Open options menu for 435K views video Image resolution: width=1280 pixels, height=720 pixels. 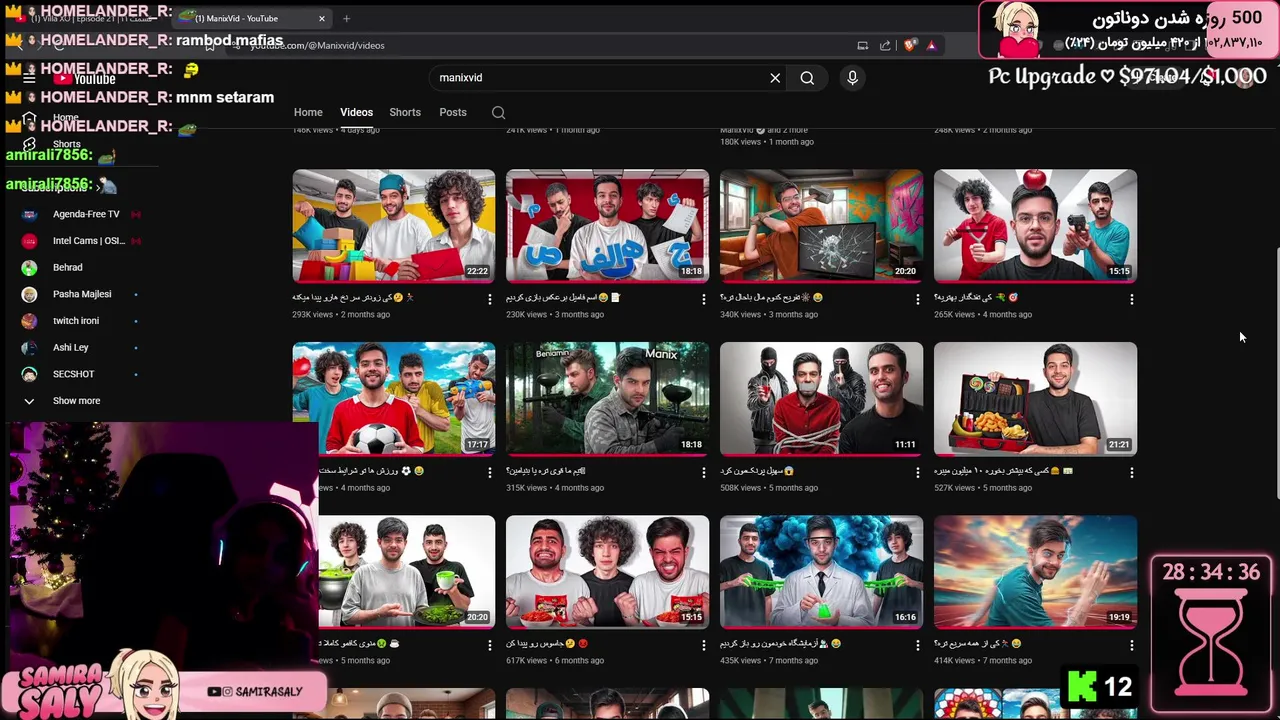[x=917, y=646]
